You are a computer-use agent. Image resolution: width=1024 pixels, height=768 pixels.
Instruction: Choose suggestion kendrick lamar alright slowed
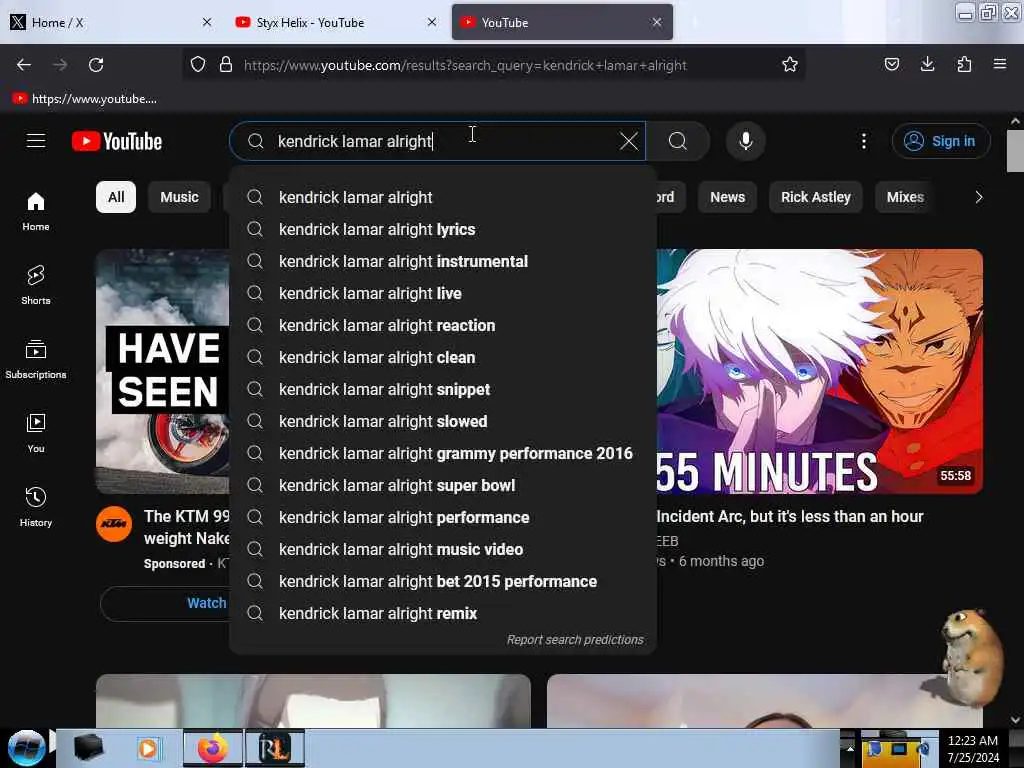click(x=443, y=421)
